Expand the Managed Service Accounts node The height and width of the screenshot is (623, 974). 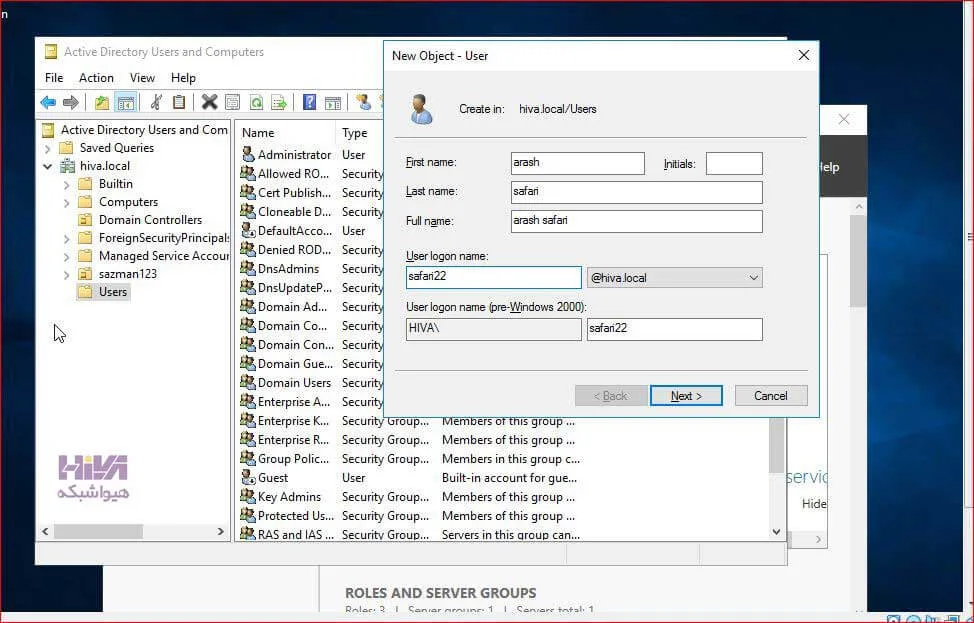pyautogui.click(x=66, y=257)
